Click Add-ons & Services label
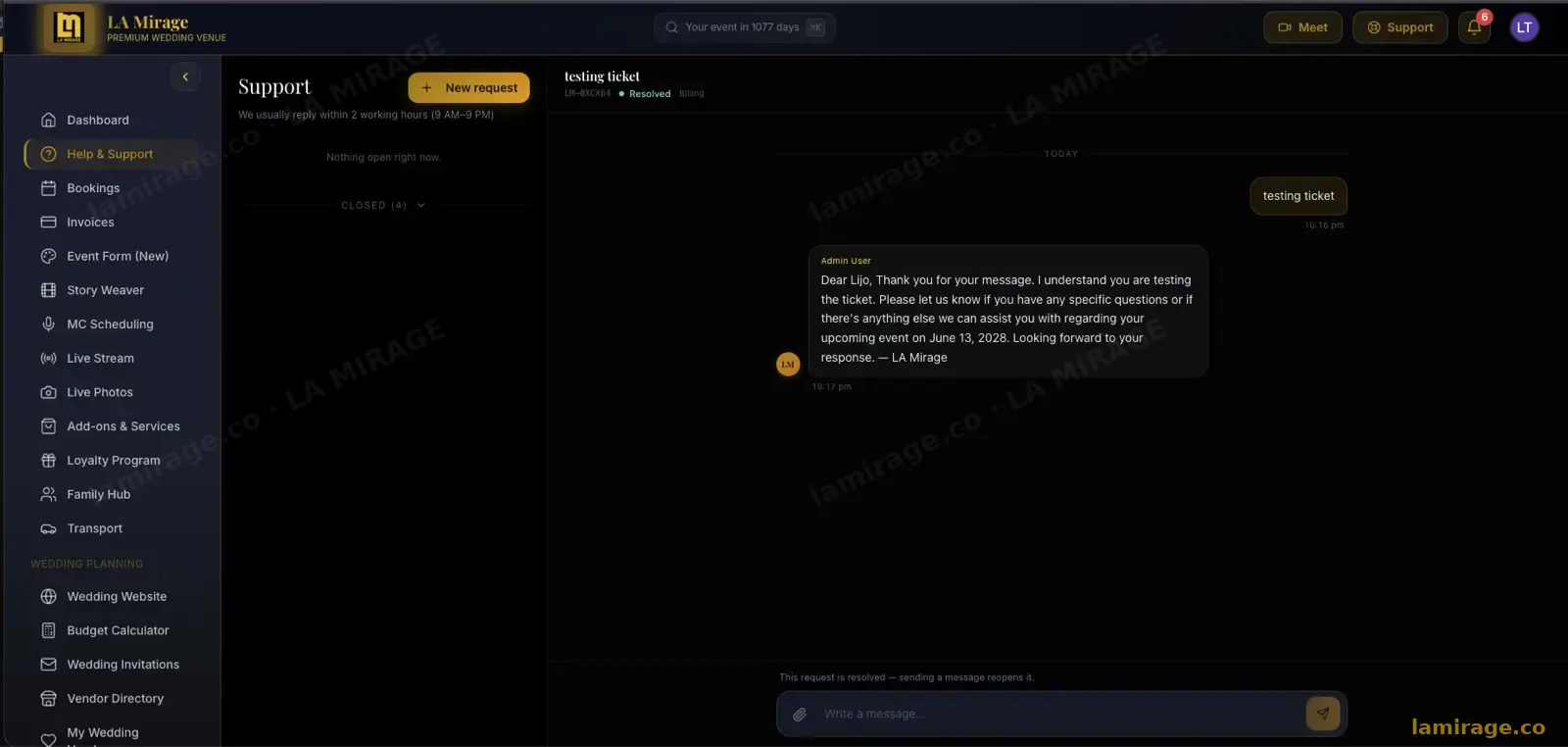This screenshot has height=747, width=1568. [x=123, y=426]
